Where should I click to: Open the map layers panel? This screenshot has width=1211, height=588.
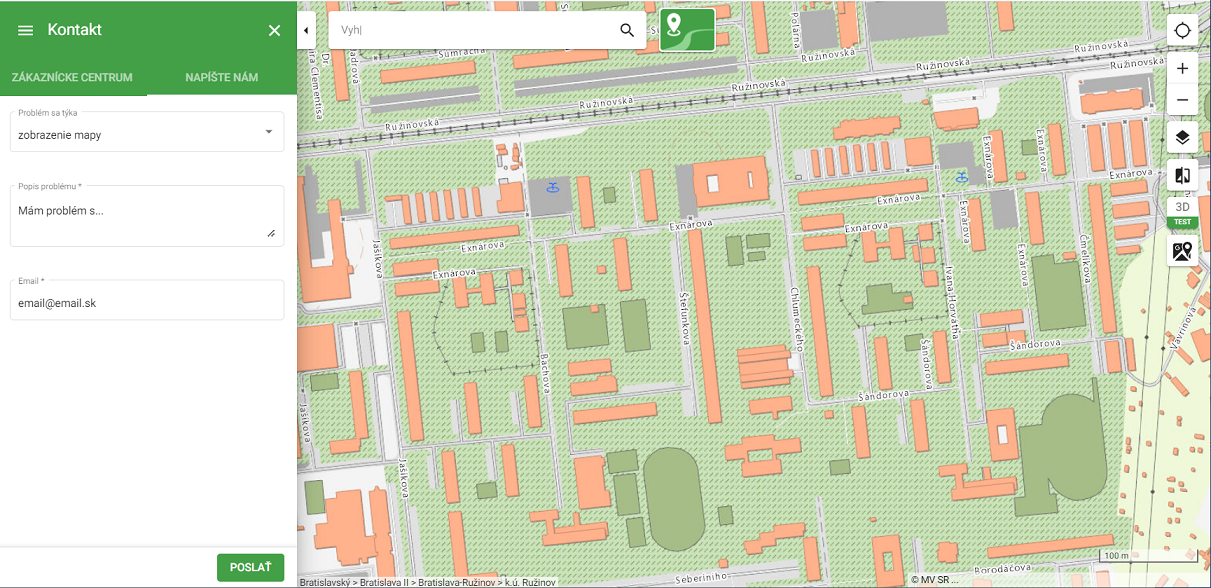tap(1182, 138)
